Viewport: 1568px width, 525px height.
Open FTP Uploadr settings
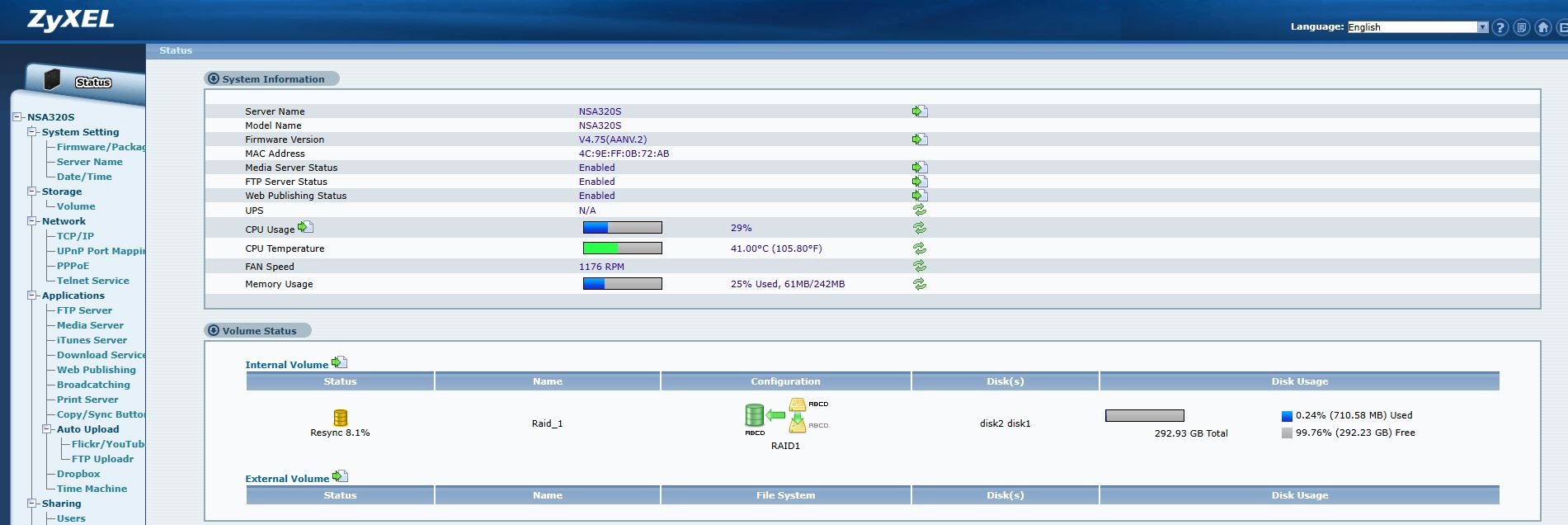pos(102,459)
